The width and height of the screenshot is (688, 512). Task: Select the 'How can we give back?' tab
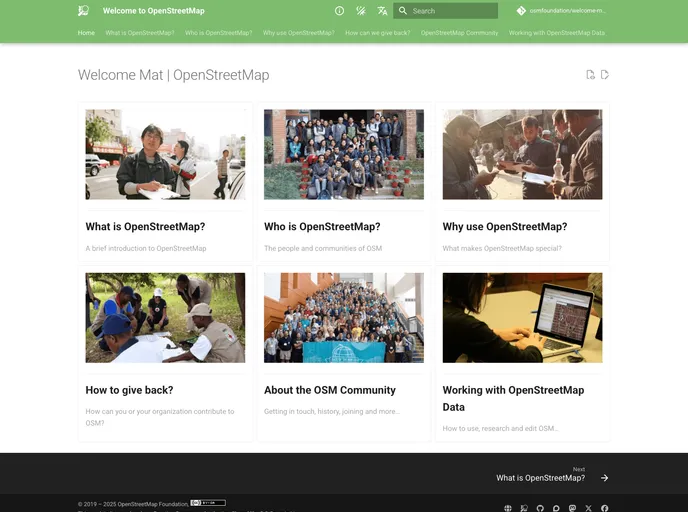377,33
